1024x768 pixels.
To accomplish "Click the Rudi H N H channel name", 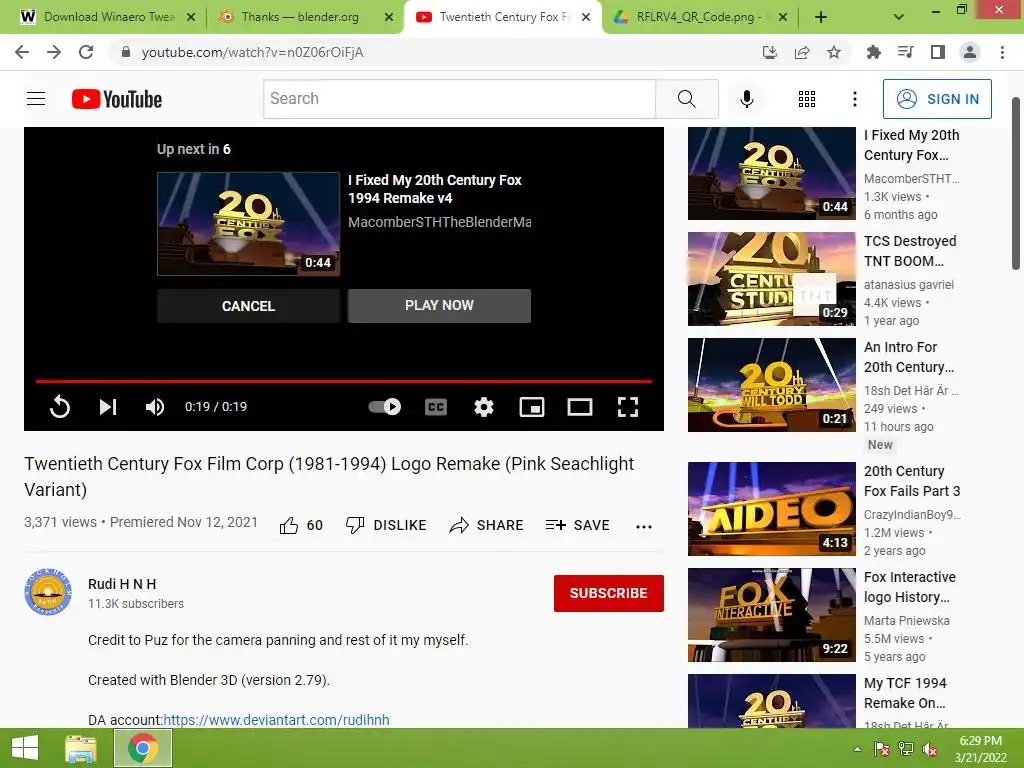I will click(x=122, y=584).
